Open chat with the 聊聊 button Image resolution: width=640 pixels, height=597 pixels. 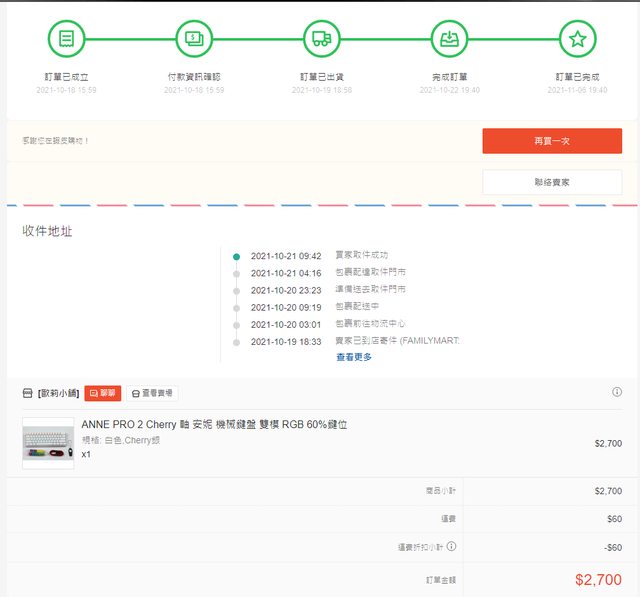[102, 394]
